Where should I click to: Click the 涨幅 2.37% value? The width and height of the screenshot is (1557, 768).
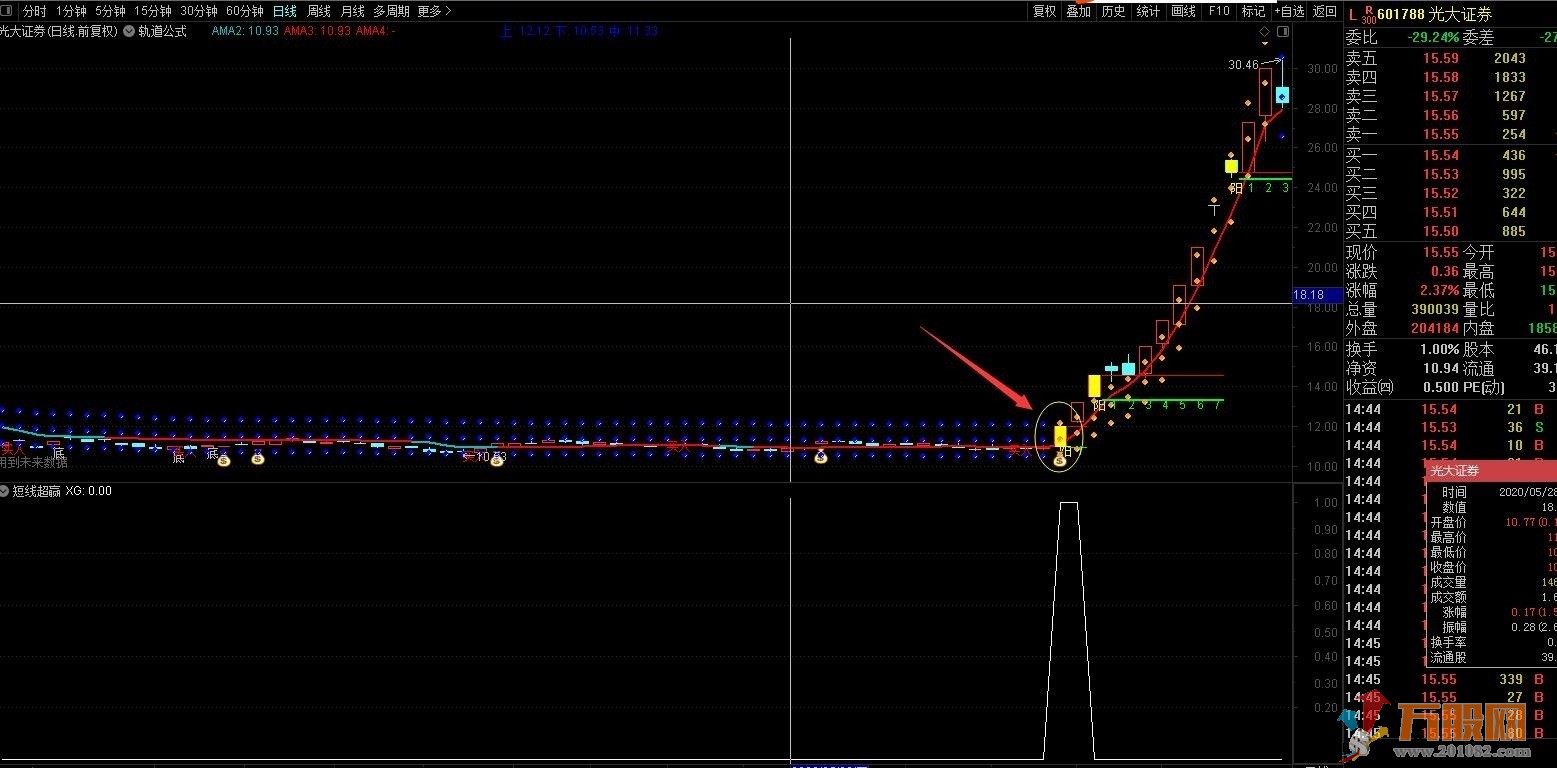coord(1438,291)
